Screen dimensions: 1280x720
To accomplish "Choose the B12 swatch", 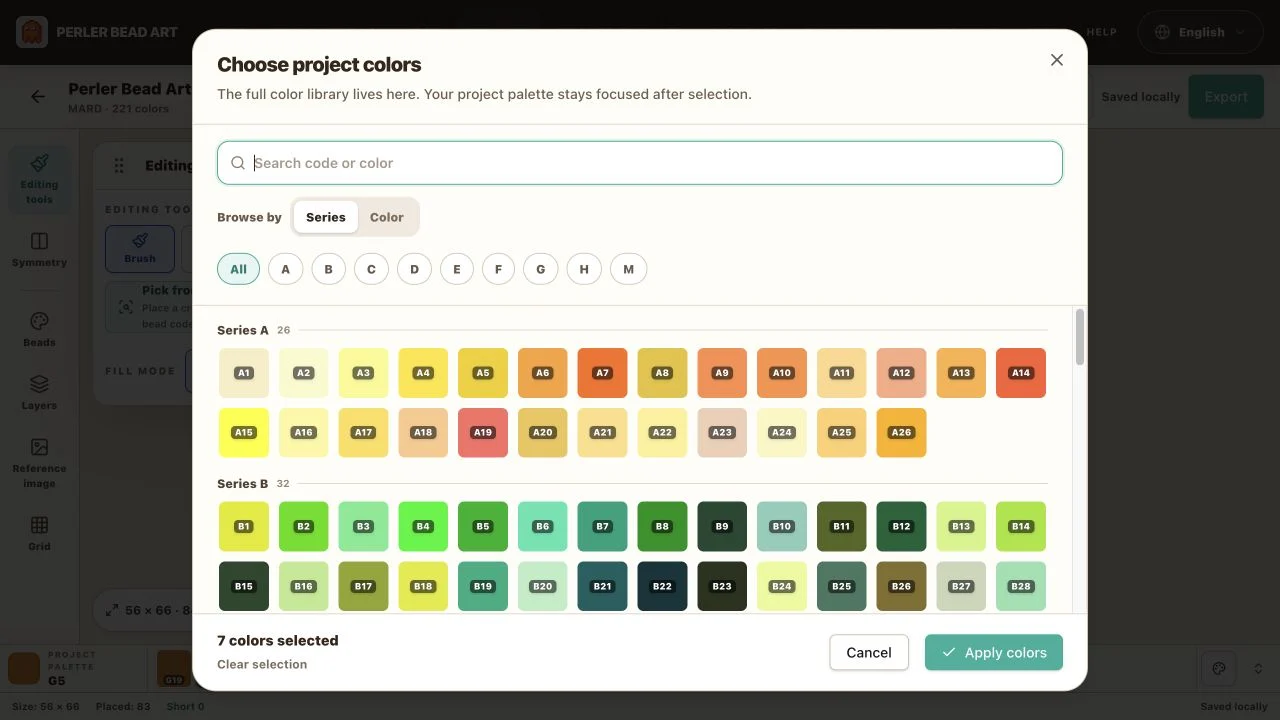I will 901,527.
